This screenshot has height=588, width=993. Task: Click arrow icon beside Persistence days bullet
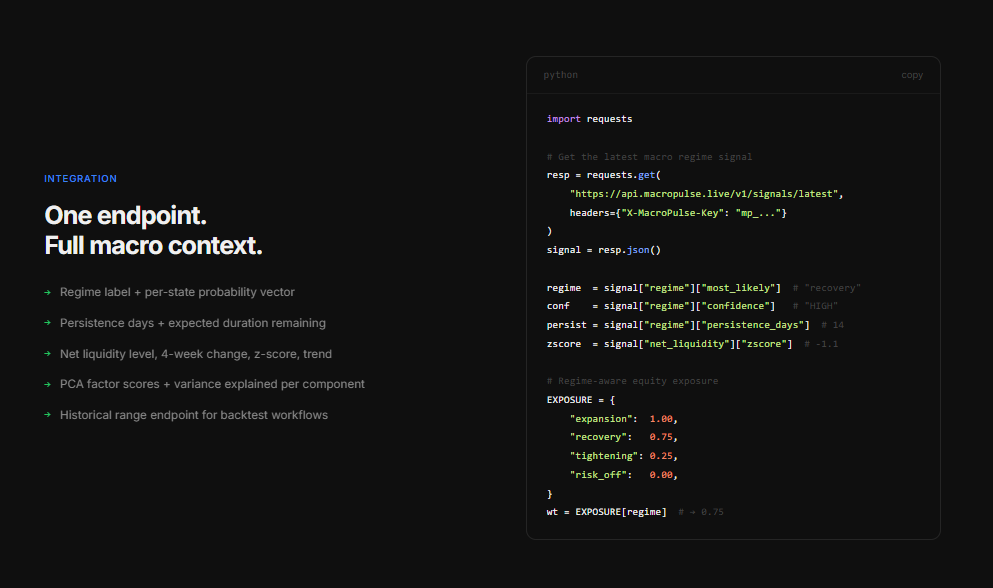coord(47,323)
